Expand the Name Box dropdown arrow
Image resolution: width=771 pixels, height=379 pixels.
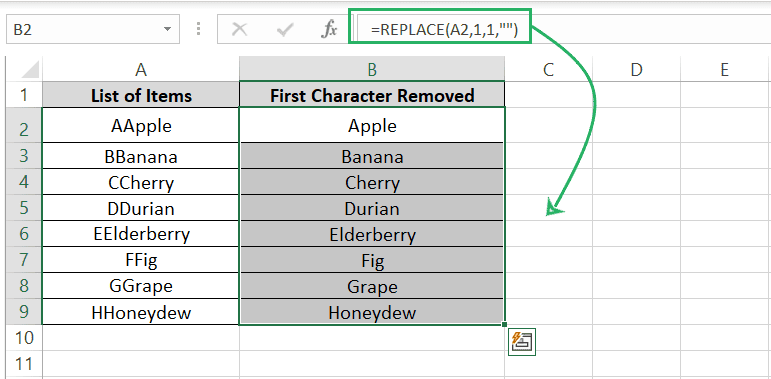tap(168, 29)
